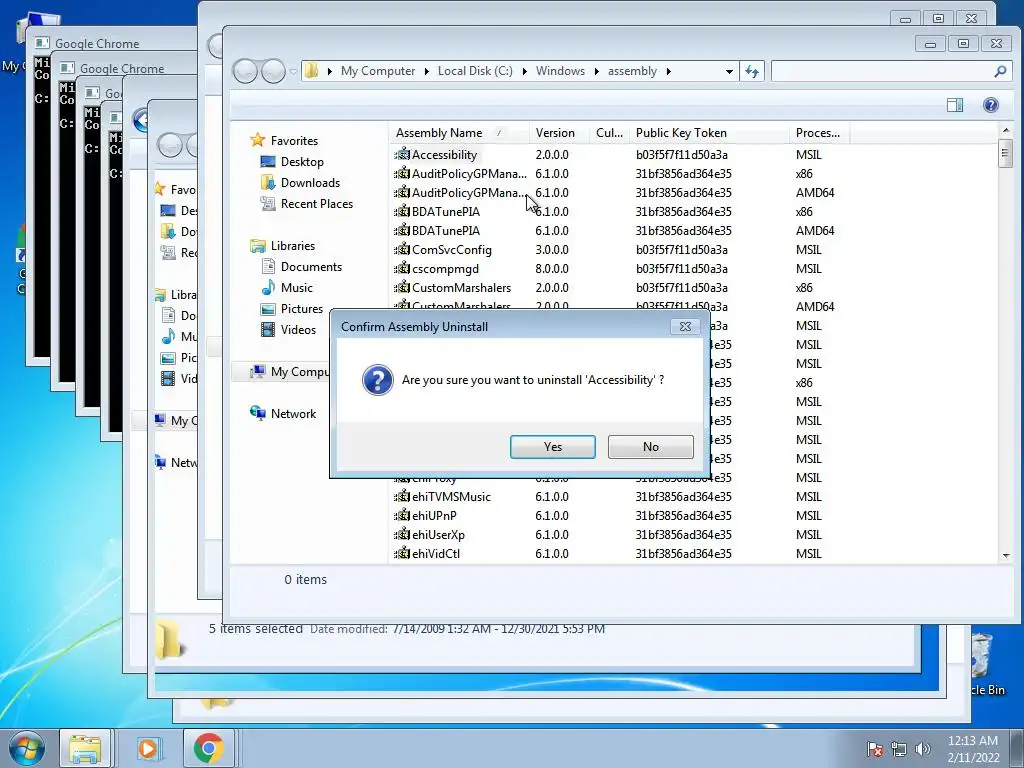Expand the arrow after 'assembly' breadcrumb
The height and width of the screenshot is (768, 1024).
pos(669,71)
